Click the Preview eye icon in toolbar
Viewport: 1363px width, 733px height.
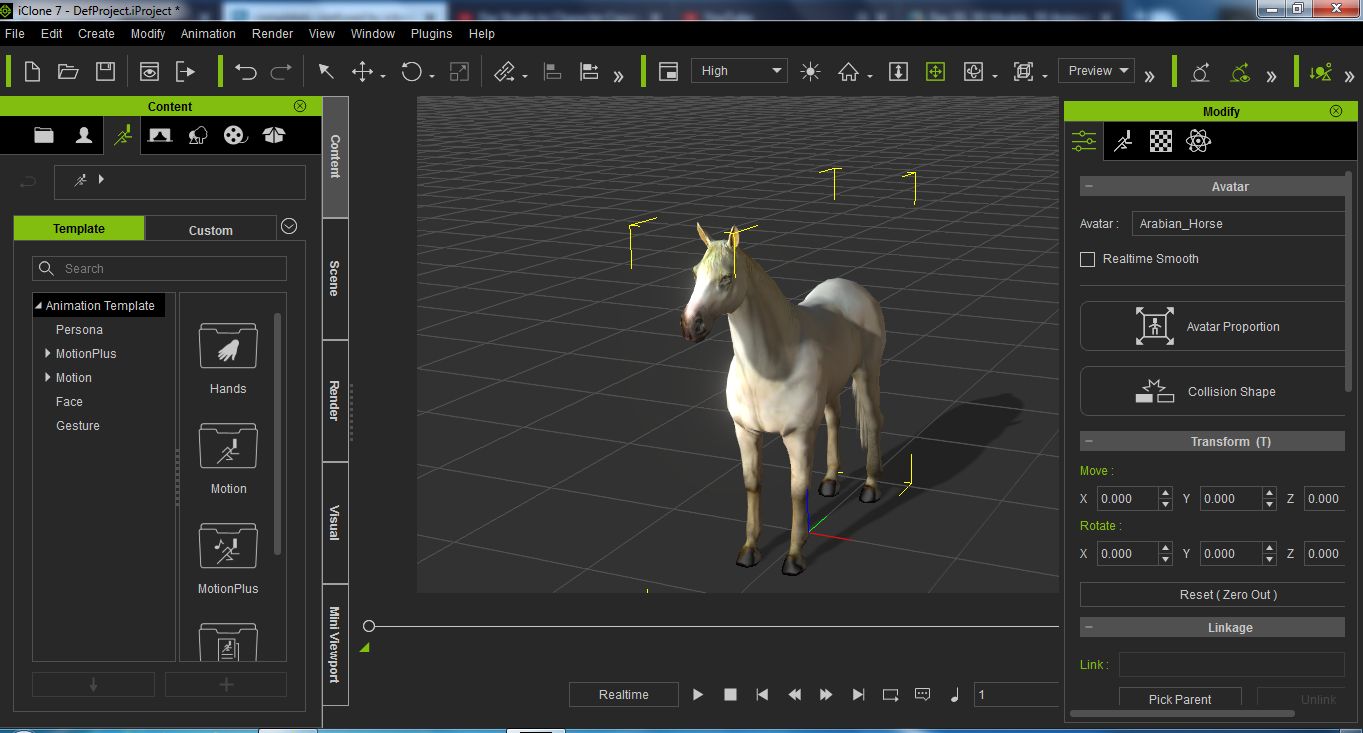coord(149,71)
